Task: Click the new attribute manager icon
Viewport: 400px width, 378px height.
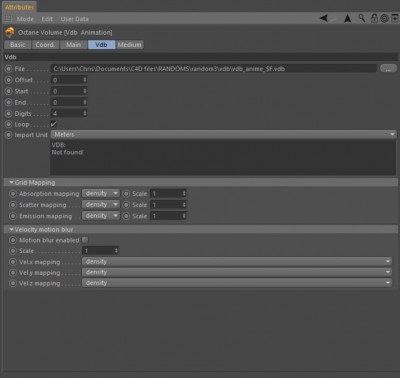Action: (395, 18)
